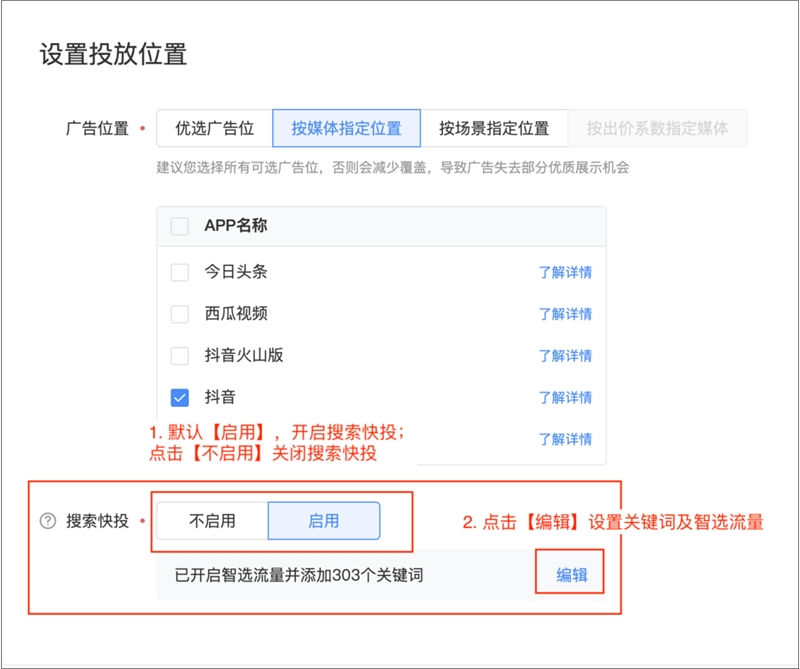Screen dimensions: 800x669
Task: Tick the 抖音火山版 checkbox
Action: pos(180,356)
